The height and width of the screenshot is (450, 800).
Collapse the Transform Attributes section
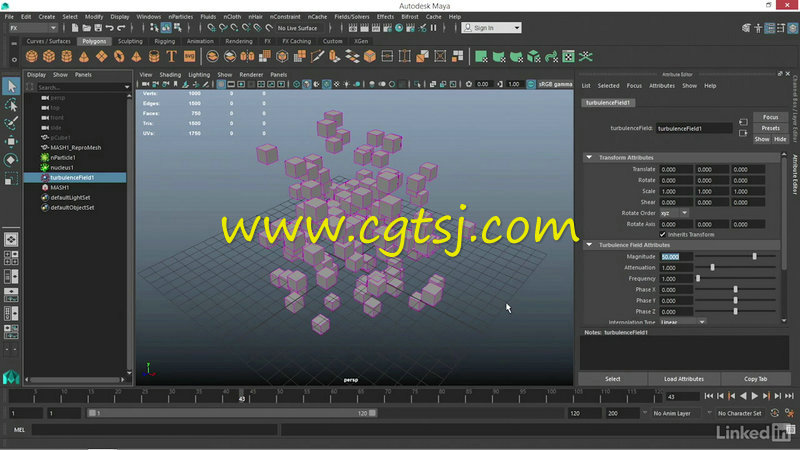[589, 157]
